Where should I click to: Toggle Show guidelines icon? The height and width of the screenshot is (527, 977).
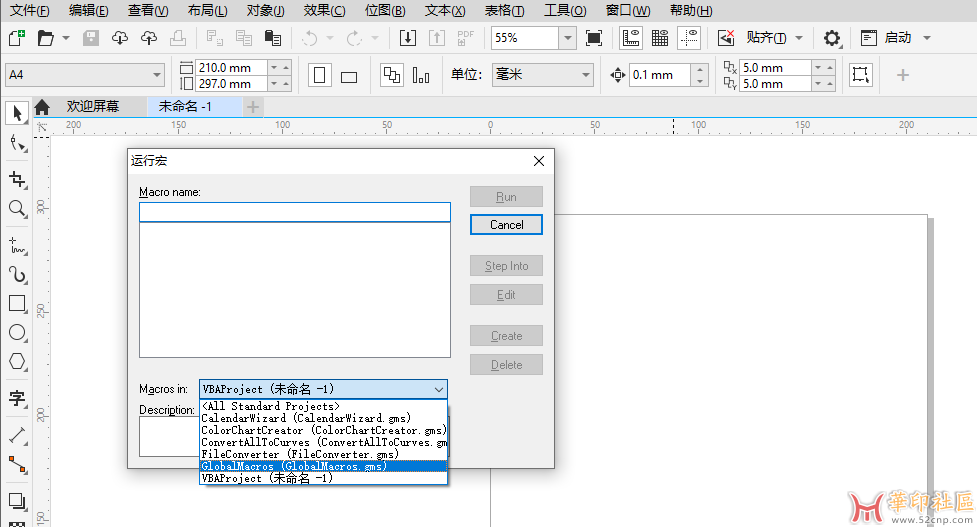pyautogui.click(x=689, y=38)
